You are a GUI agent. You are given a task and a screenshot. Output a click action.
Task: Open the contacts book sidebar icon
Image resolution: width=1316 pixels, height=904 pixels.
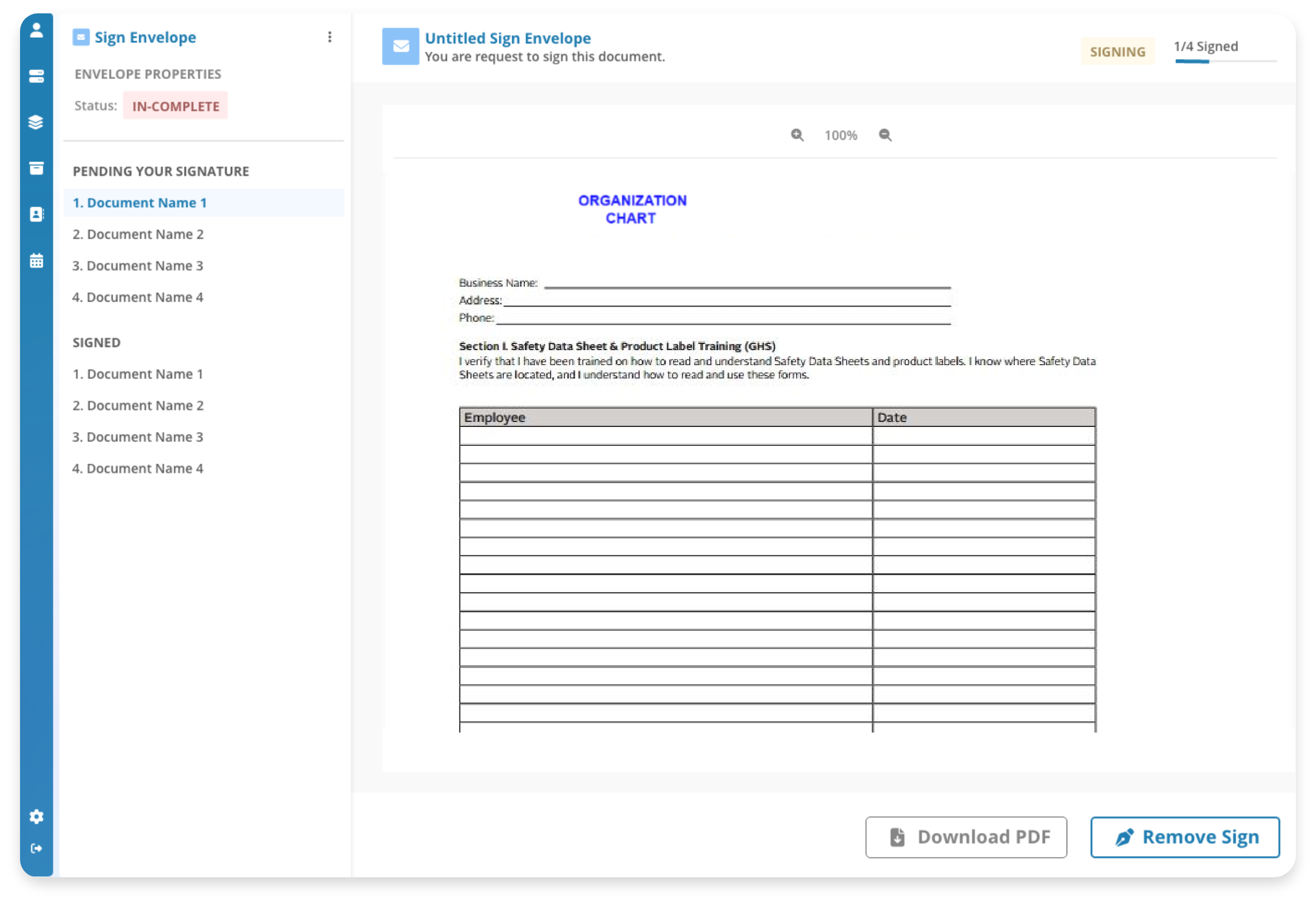point(36,214)
